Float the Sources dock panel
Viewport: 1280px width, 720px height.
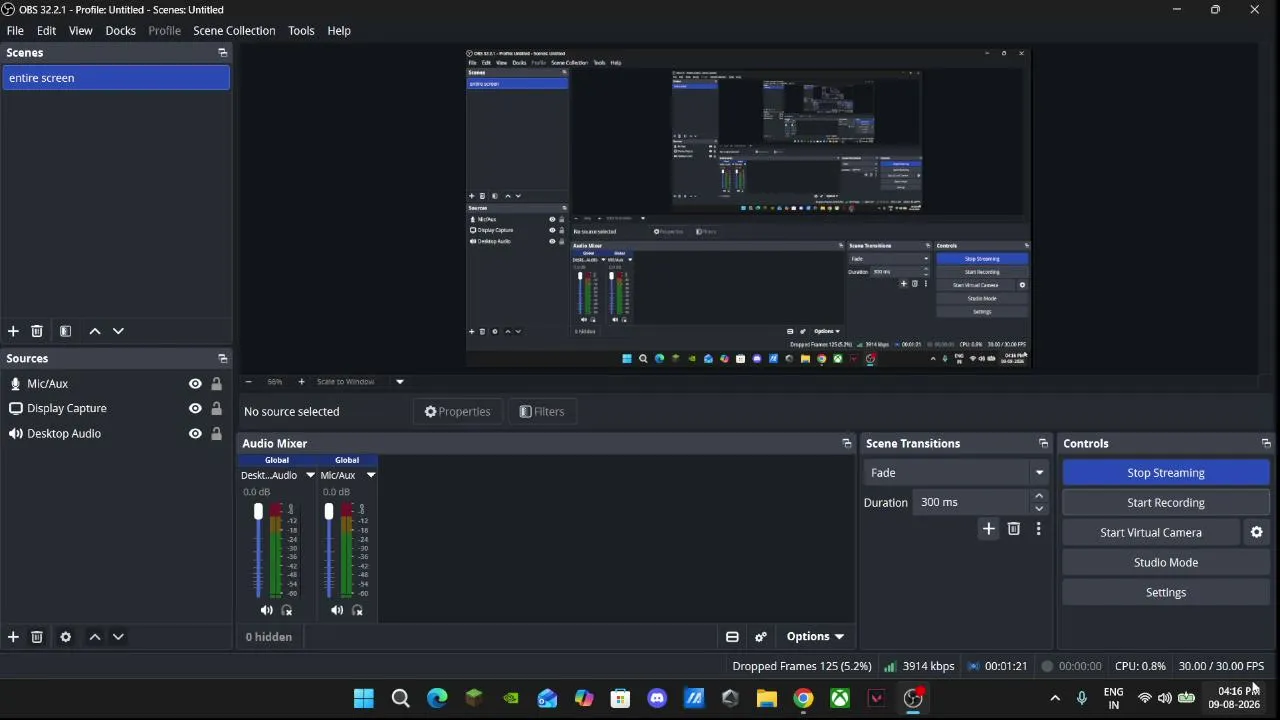[x=222, y=359]
